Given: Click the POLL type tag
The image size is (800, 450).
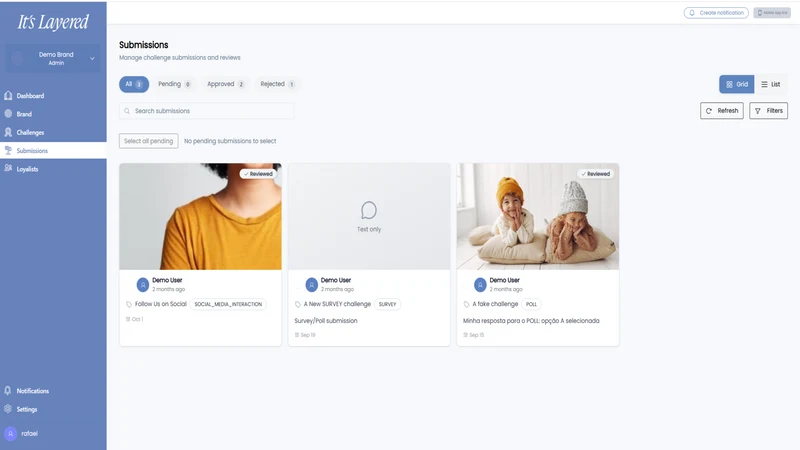Looking at the screenshot, I should (531, 304).
